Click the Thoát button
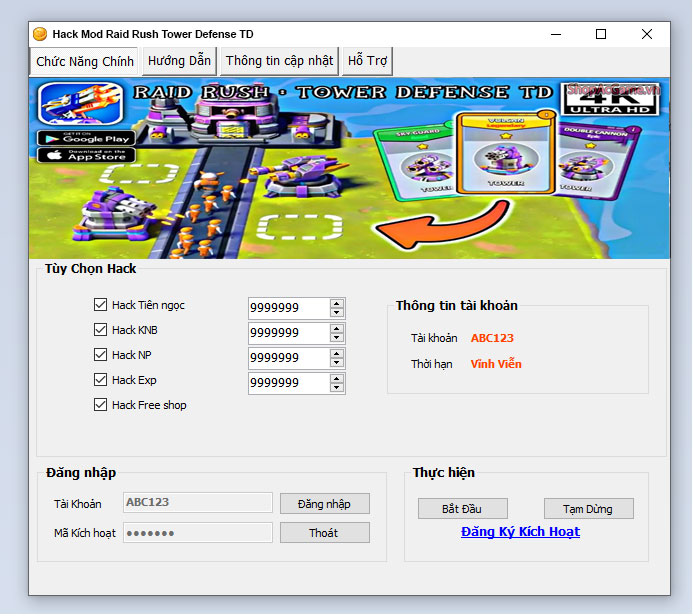This screenshot has height=616, width=693. (x=324, y=533)
